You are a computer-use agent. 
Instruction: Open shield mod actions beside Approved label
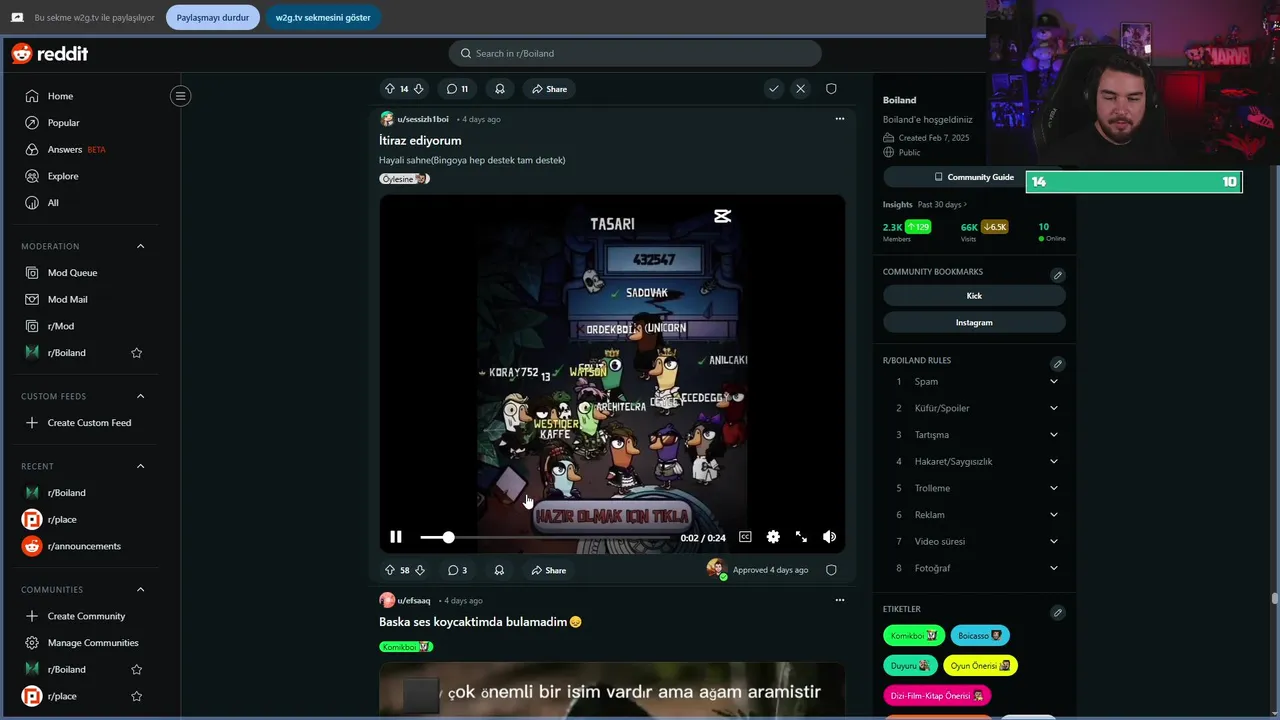pyautogui.click(x=831, y=570)
